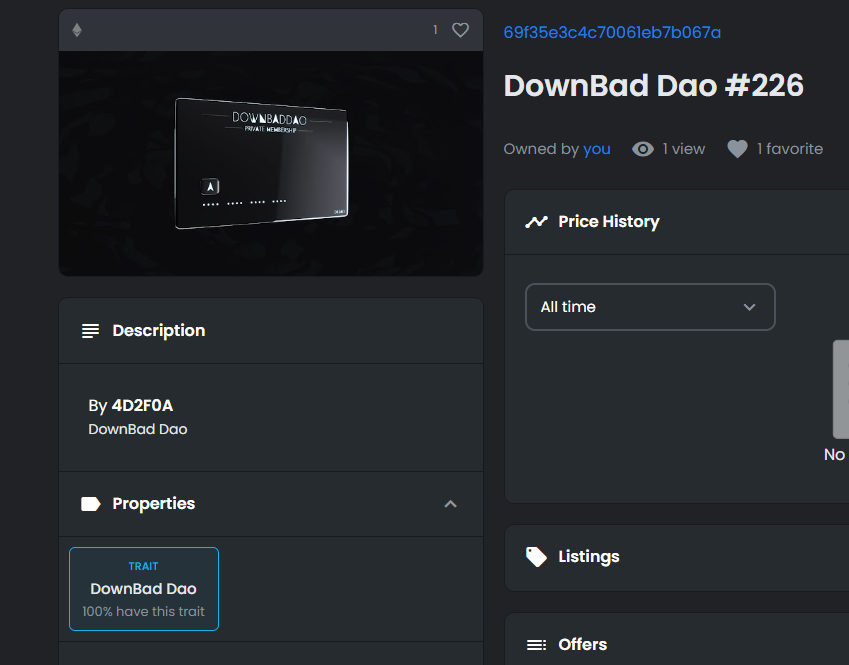The height and width of the screenshot is (665, 849).
Task: Click the Listings price tag icon
Action: (x=536, y=557)
